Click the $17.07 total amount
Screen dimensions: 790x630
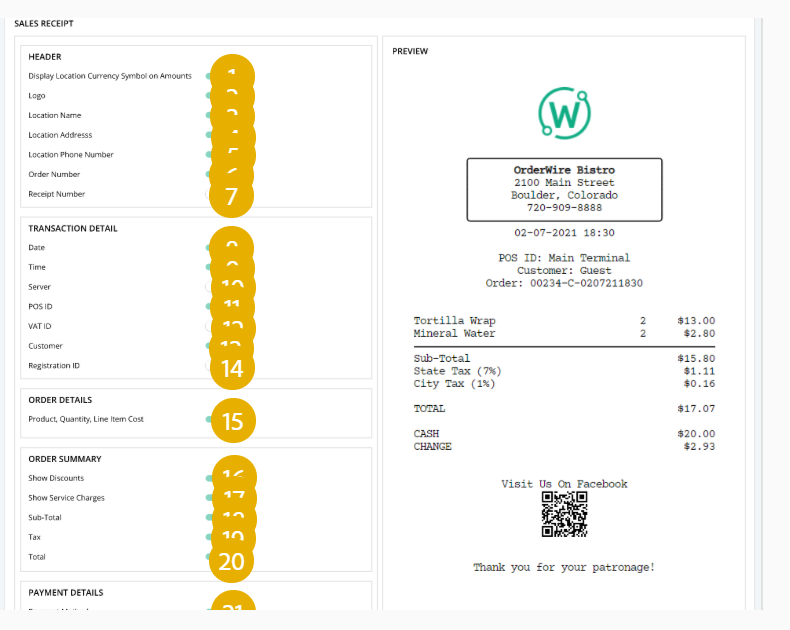pyautogui.click(x=696, y=409)
